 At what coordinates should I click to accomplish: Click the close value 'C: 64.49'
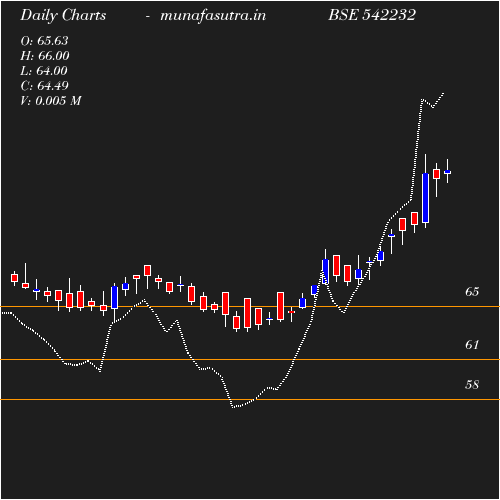tap(44, 86)
